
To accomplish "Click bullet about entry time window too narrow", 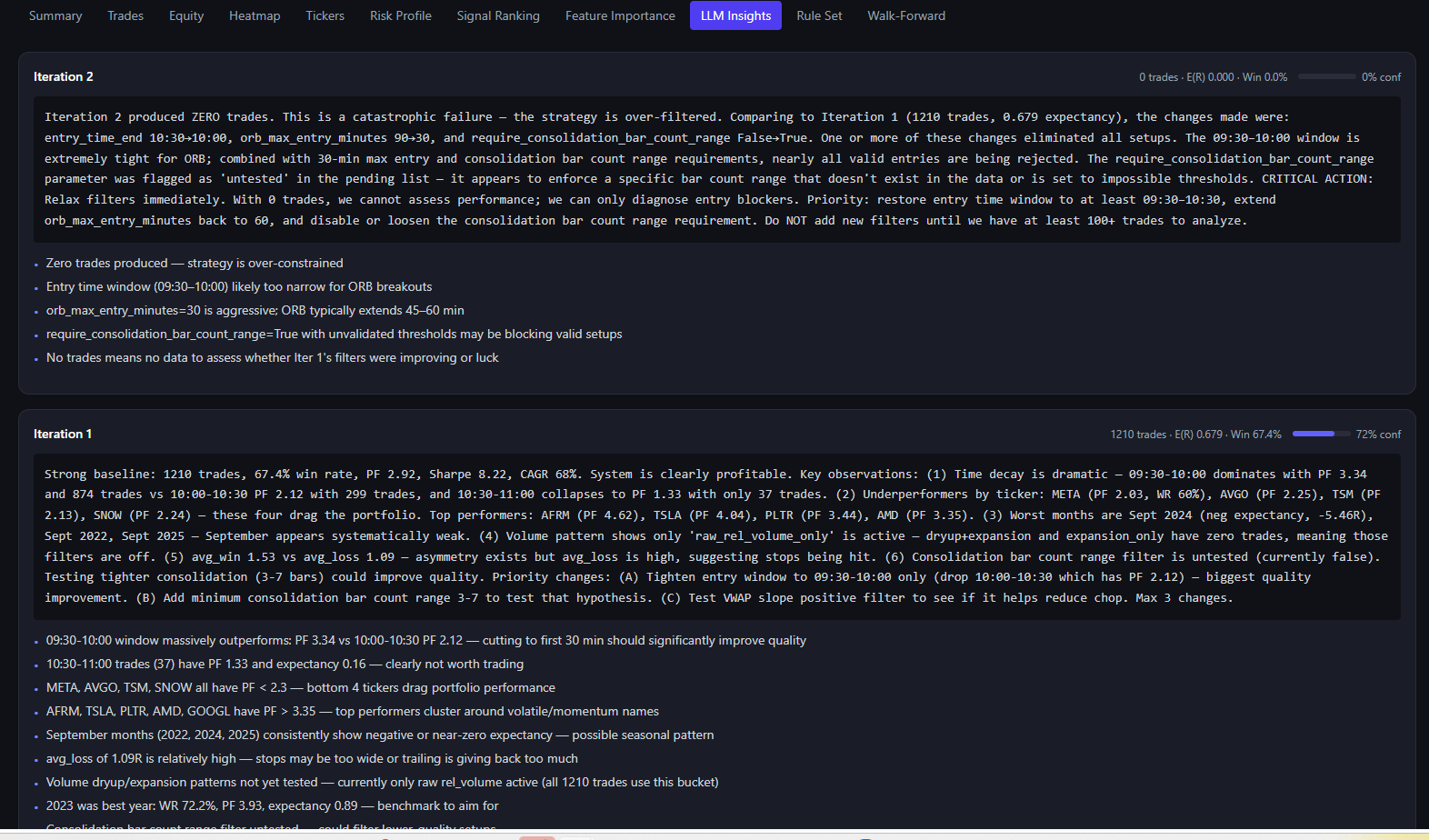I will coord(239,286).
